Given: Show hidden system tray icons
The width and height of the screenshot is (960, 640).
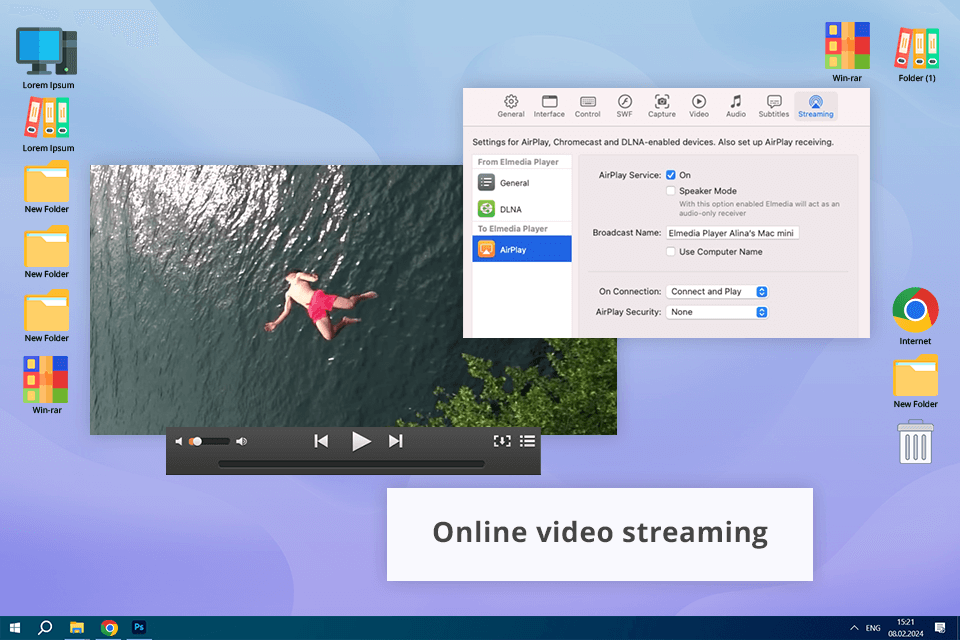Looking at the screenshot, I should (x=854, y=628).
